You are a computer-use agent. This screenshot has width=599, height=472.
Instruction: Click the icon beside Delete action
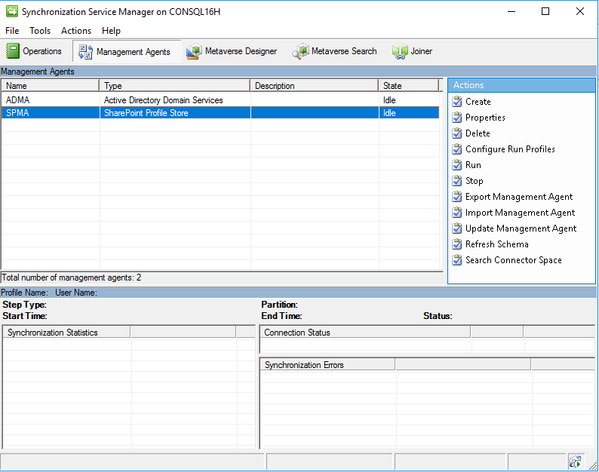(457, 133)
